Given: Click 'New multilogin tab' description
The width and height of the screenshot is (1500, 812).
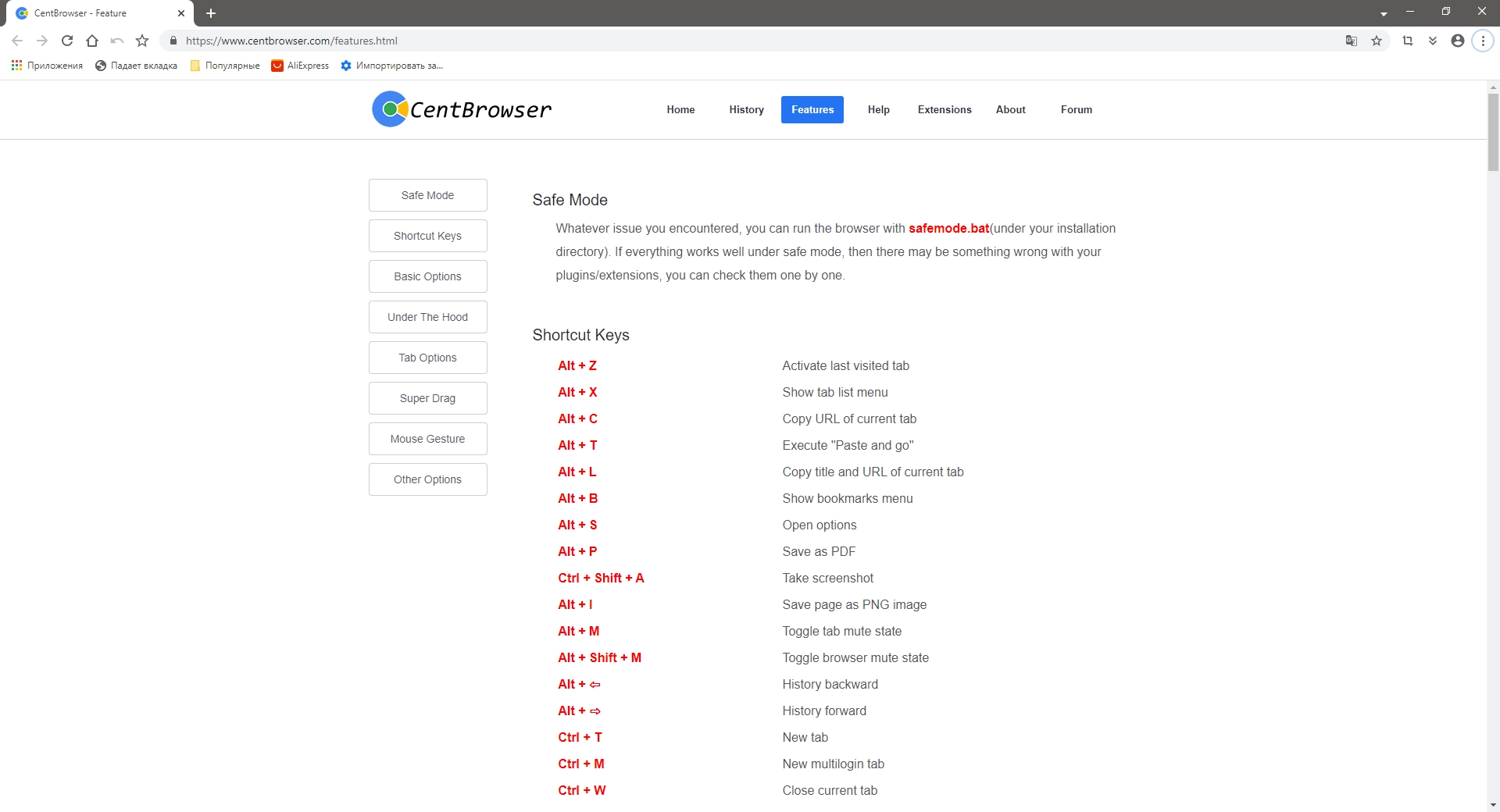Looking at the screenshot, I should 833,764.
